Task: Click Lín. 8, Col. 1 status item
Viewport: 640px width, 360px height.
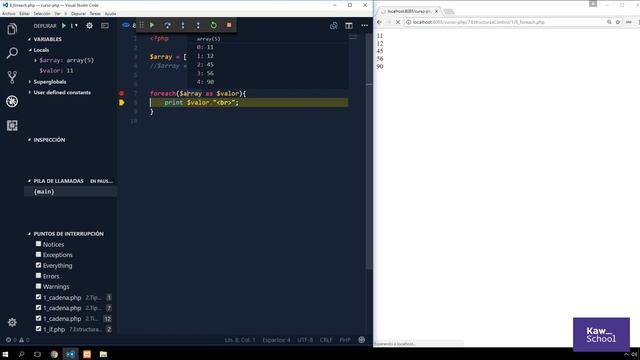Action: point(240,340)
